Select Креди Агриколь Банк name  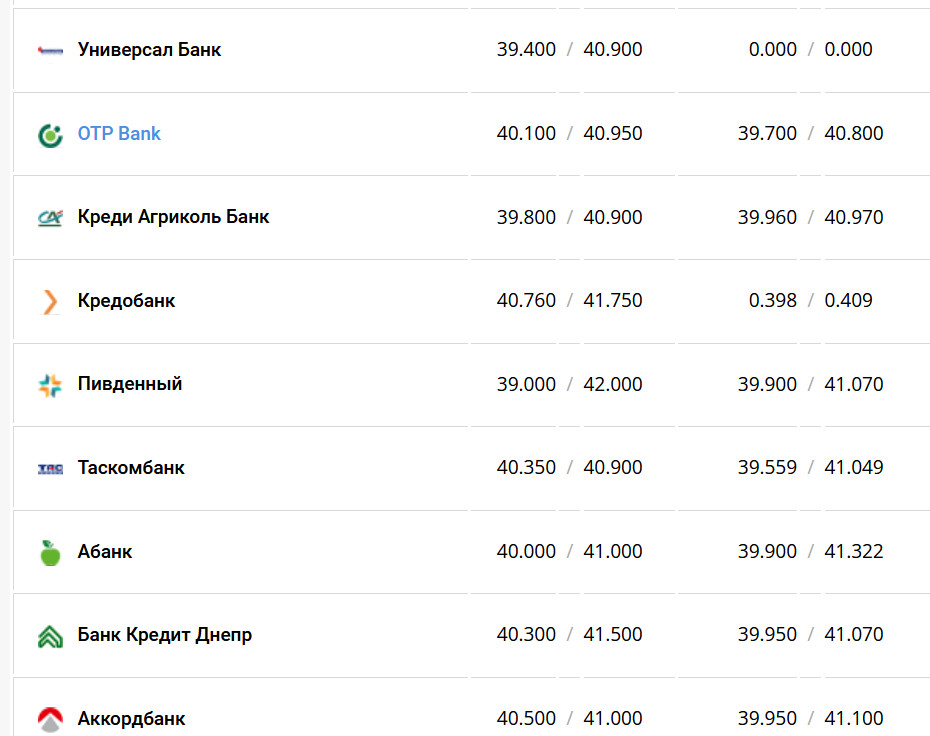173,217
